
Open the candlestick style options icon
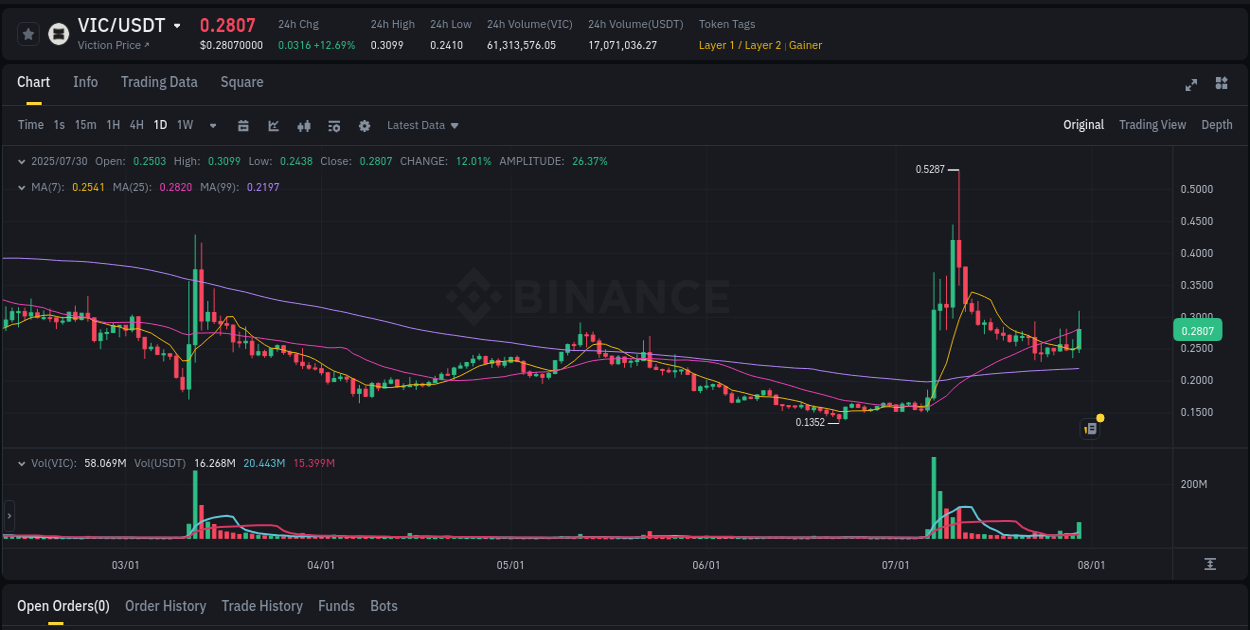tap(303, 125)
